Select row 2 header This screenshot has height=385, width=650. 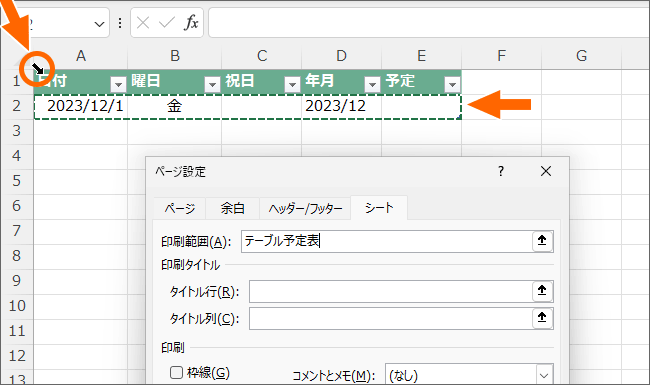(17, 106)
